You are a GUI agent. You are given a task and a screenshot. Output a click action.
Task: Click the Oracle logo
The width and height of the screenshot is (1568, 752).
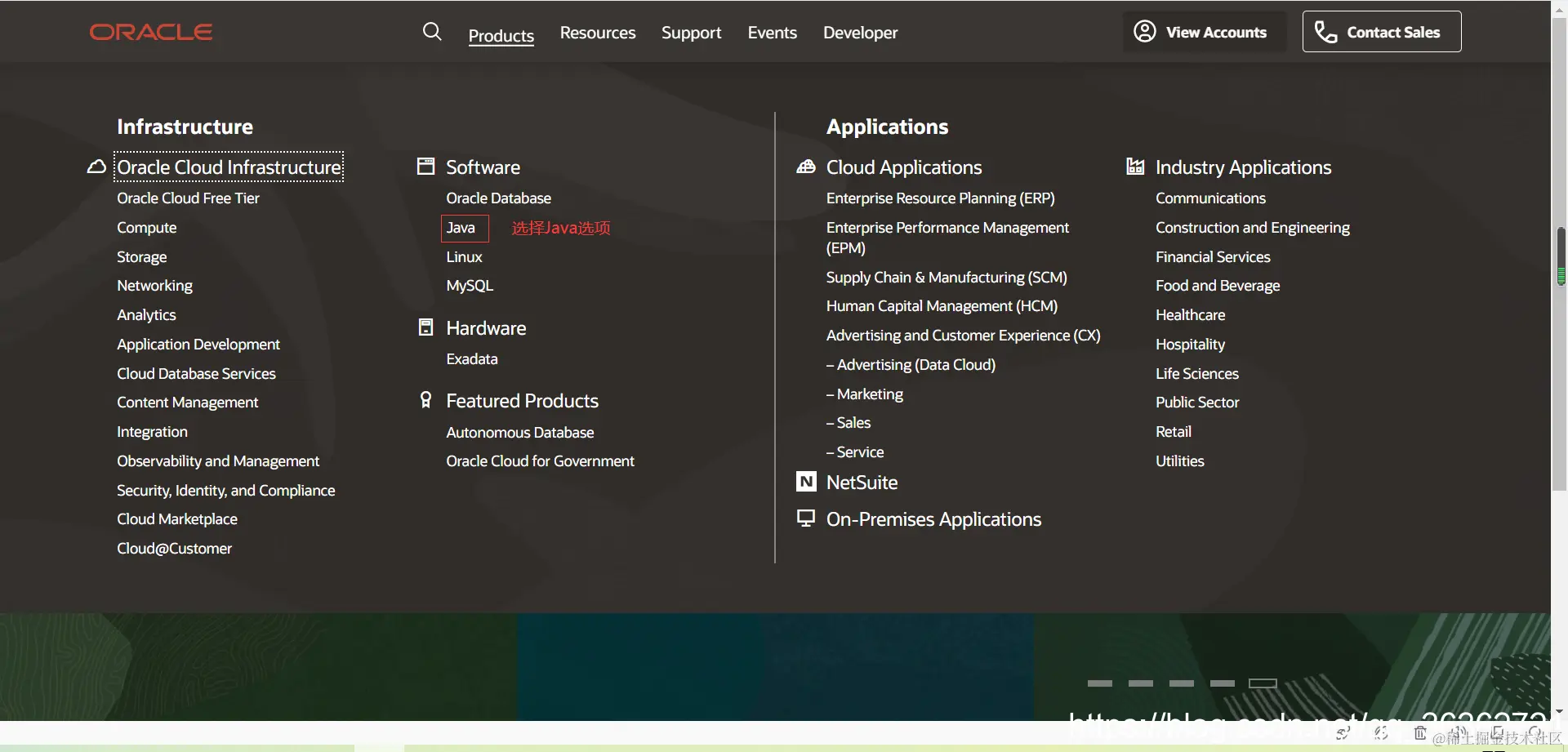(151, 32)
